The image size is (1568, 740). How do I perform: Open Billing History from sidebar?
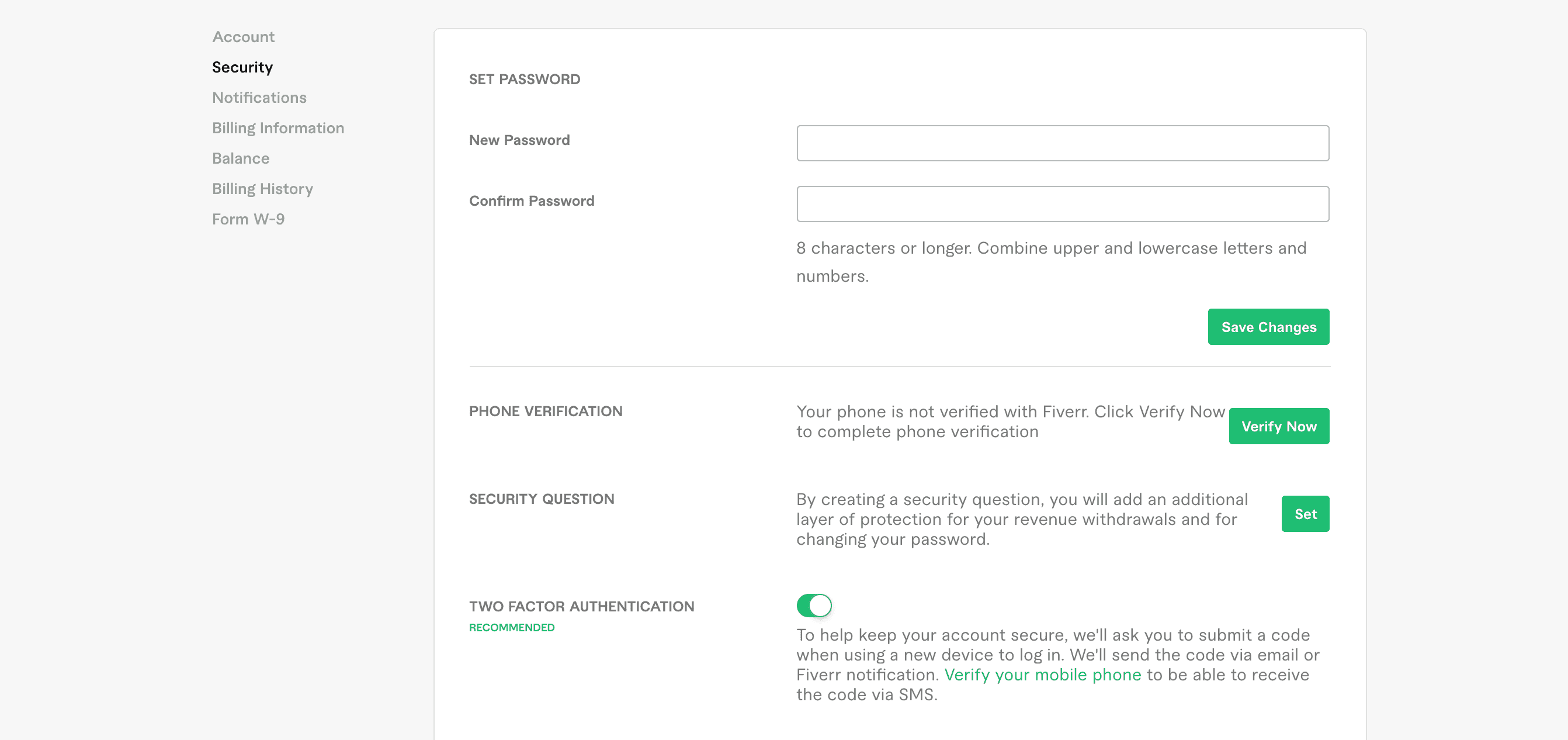(x=262, y=189)
